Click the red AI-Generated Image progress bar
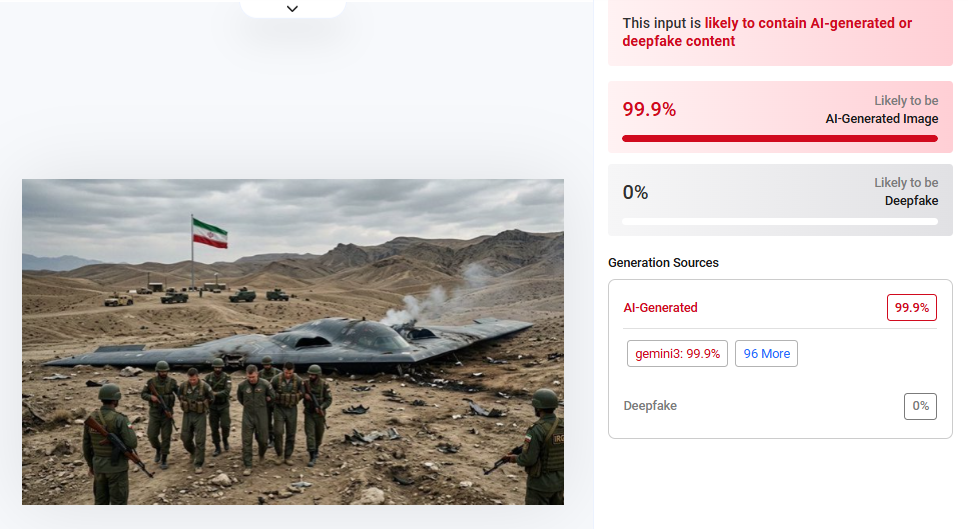 pos(780,138)
